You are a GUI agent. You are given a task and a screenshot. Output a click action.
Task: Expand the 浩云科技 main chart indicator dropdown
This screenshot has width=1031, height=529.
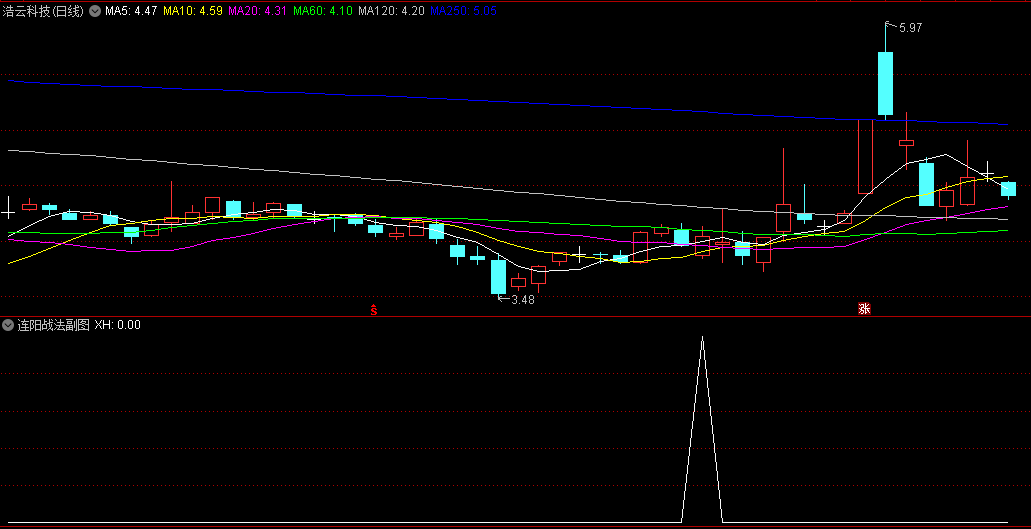coord(95,11)
